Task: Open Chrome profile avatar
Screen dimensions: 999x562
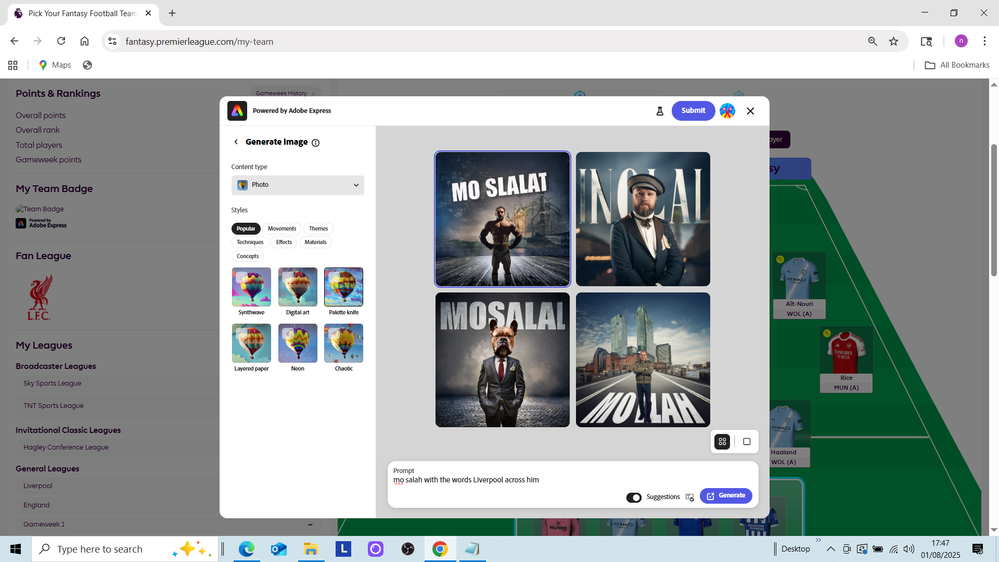Action: pyautogui.click(x=961, y=41)
